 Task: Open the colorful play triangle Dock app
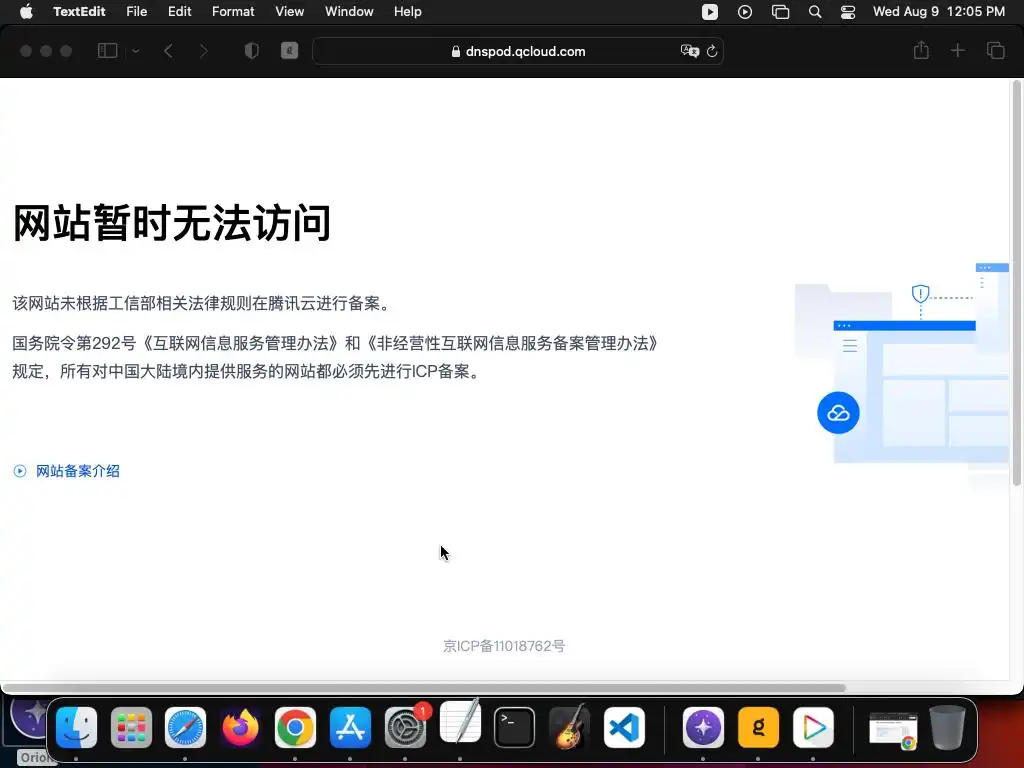click(x=813, y=728)
